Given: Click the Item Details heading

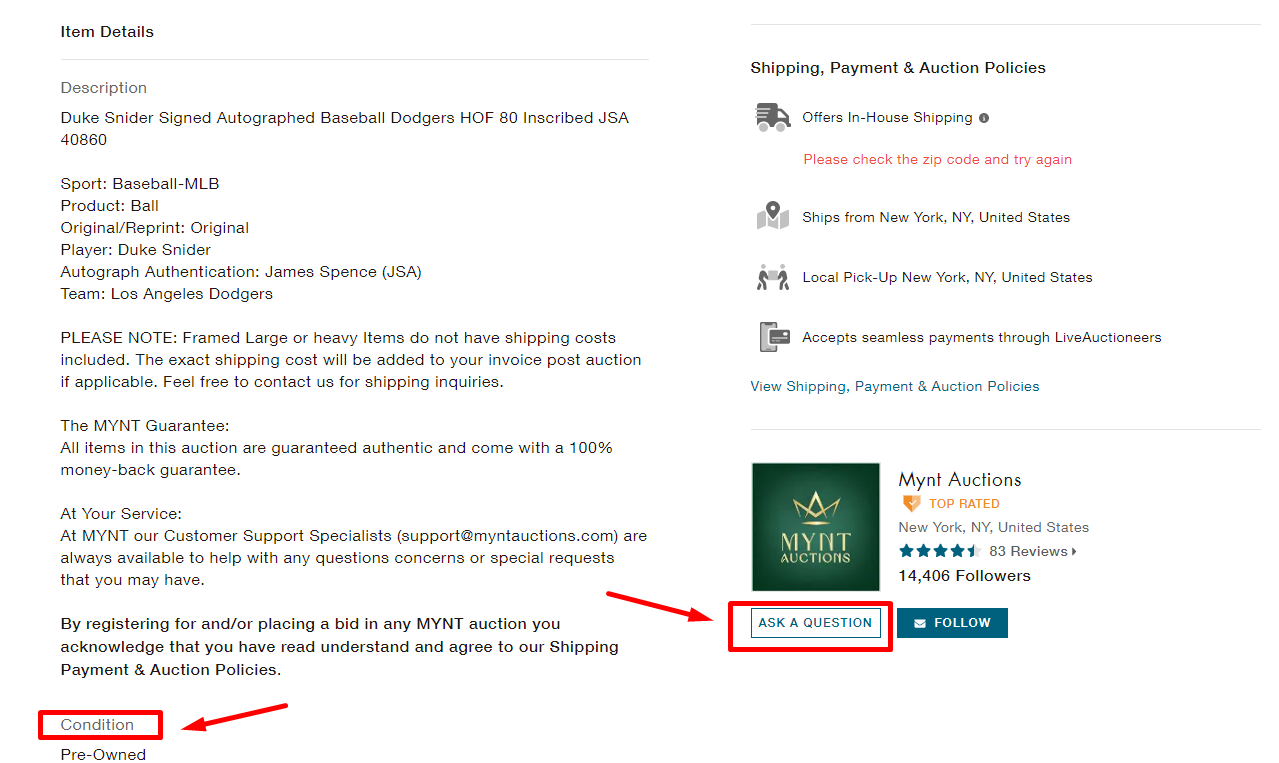Looking at the screenshot, I should click(x=107, y=32).
